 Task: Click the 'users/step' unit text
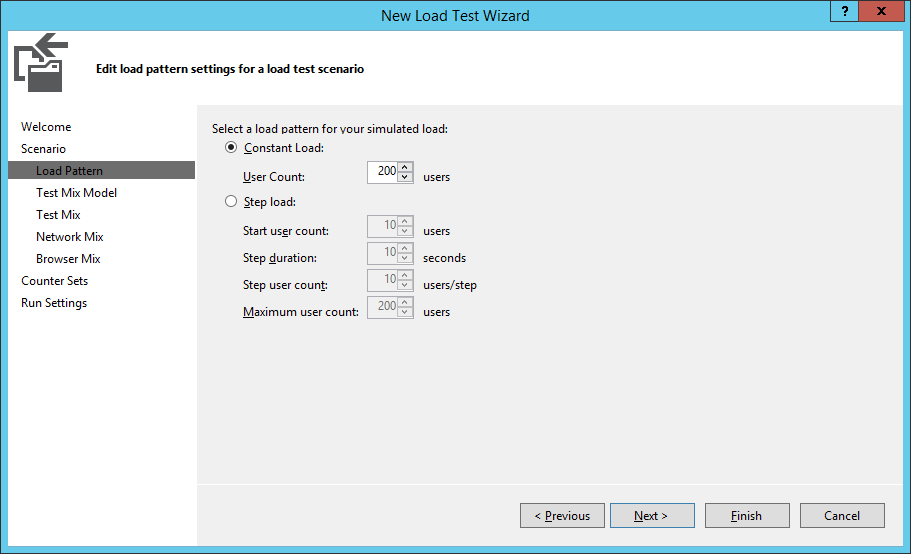tap(450, 285)
